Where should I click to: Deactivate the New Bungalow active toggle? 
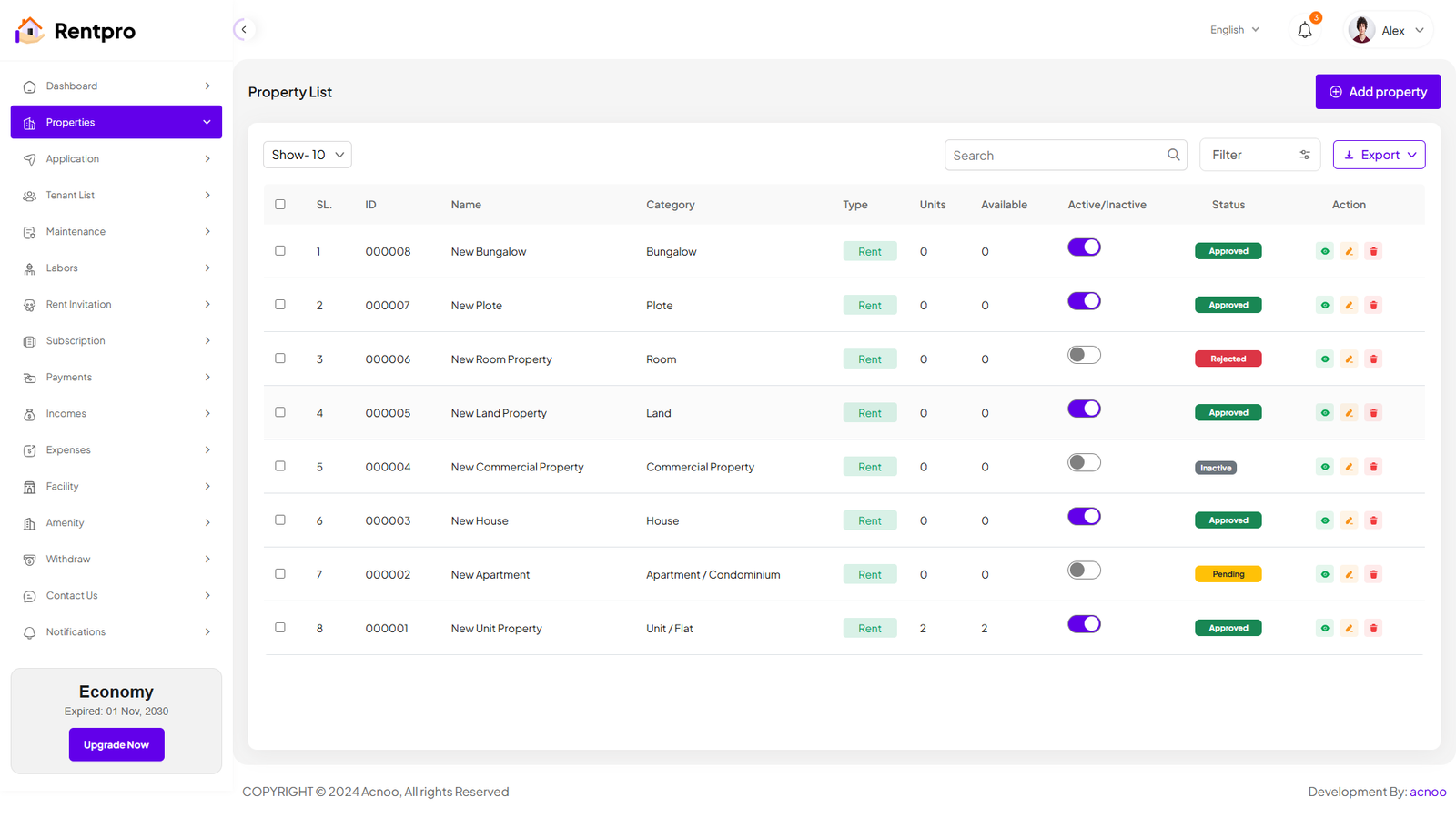pos(1084,247)
